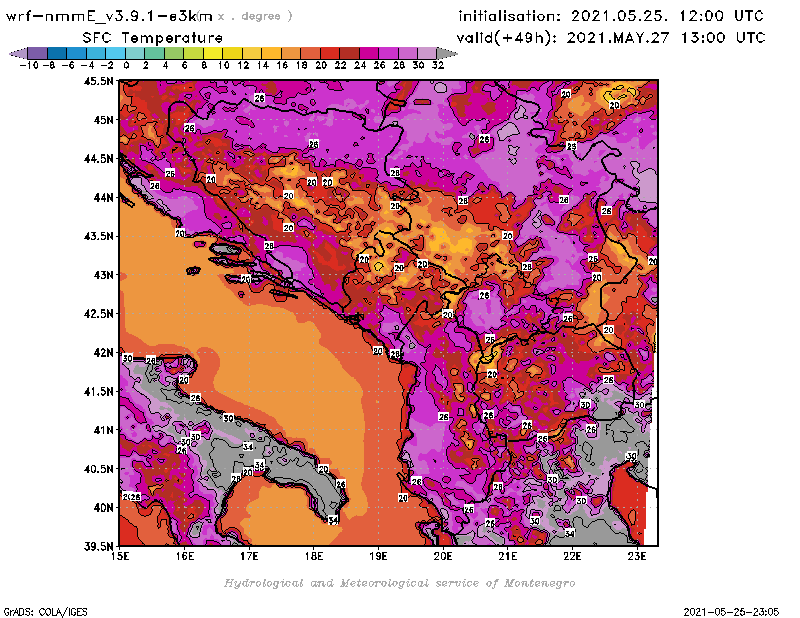The image size is (800, 618).
Task: Click the 26 contour label near 17.2E 45.3N
Action: (x=259, y=98)
